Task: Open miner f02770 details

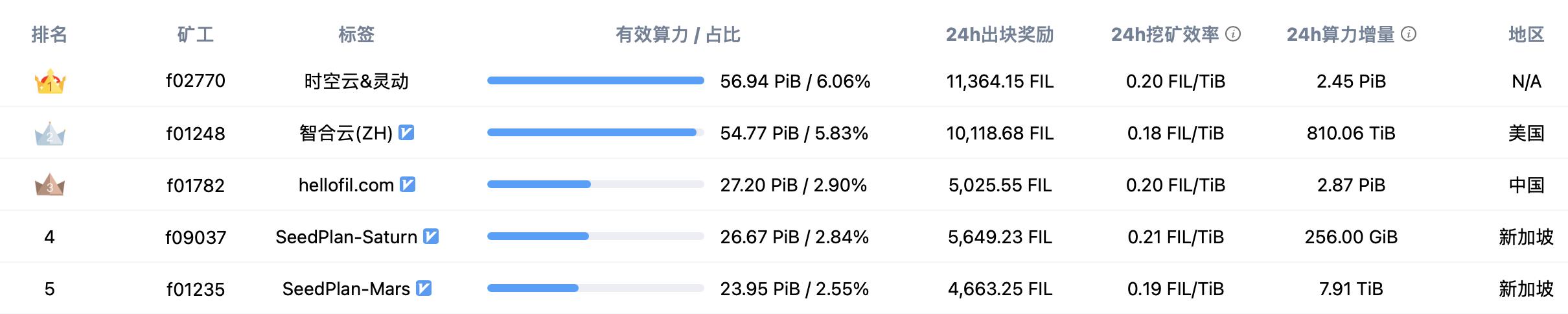Action: pyautogui.click(x=196, y=81)
